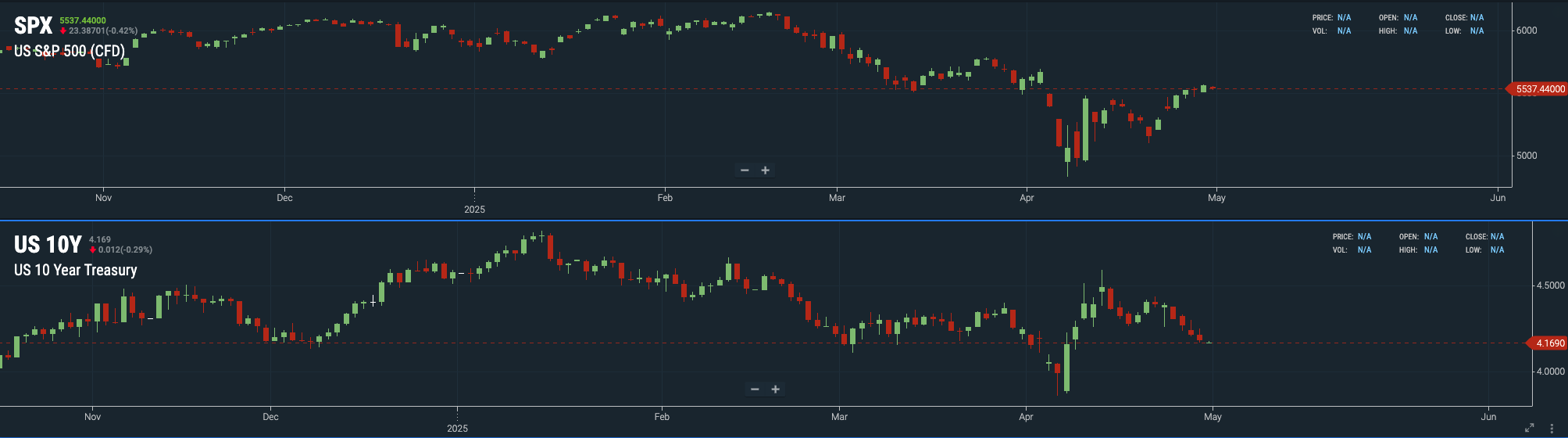Click the US 10Y ticker title
Screen dimensions: 1568x438
pos(48,245)
